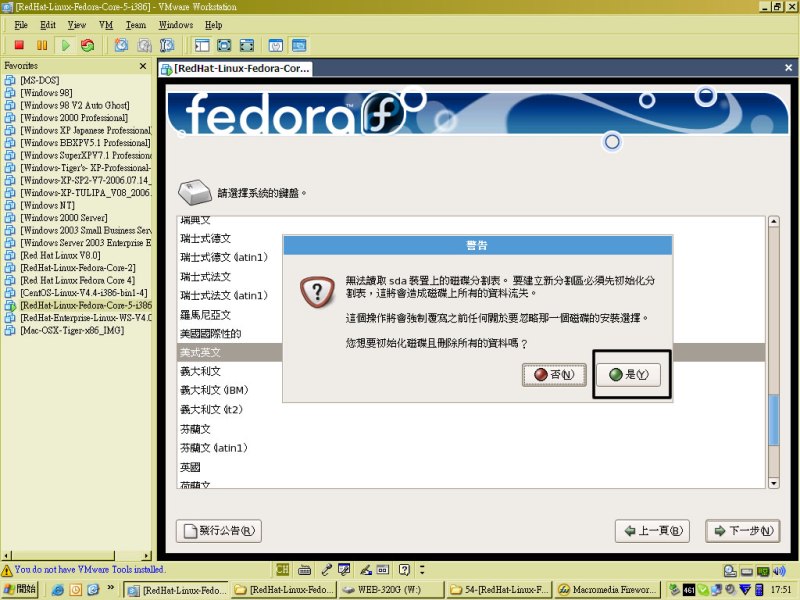The image size is (800, 600).
Task: Click the keyboard list scroll down arrow
Action: coord(773,483)
